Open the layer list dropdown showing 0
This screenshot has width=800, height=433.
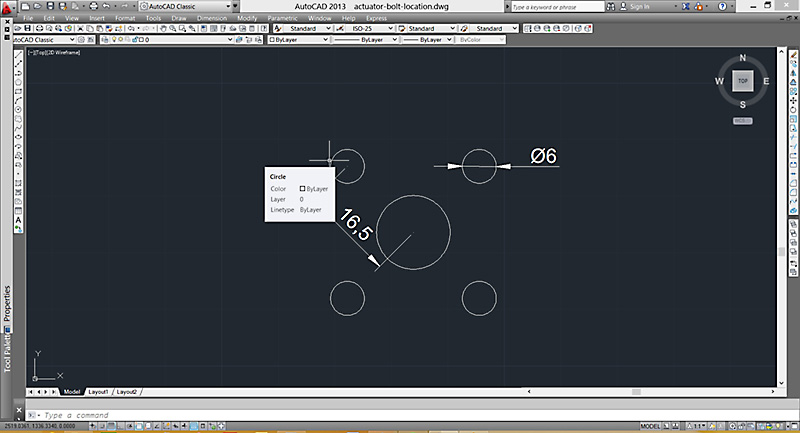230,40
